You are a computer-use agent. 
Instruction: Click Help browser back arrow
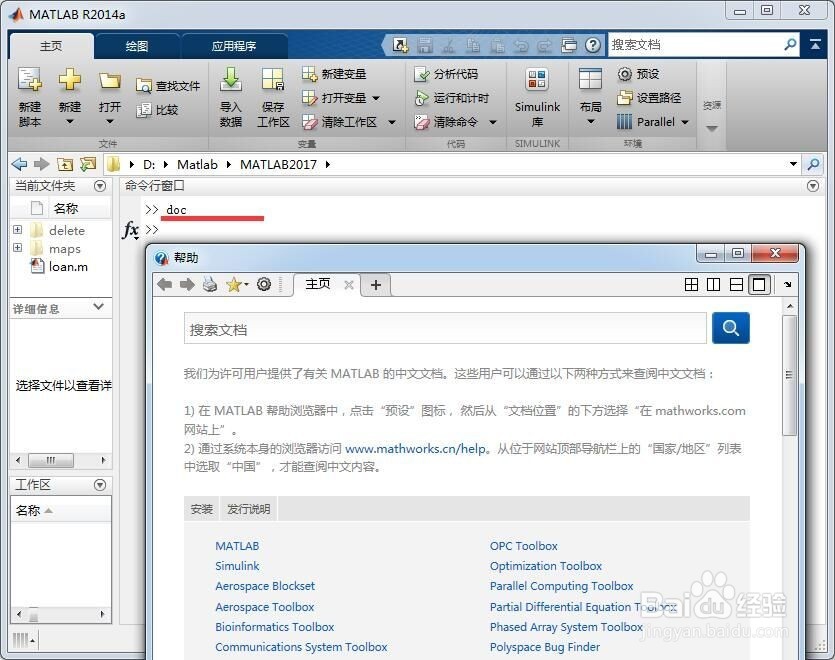(x=165, y=284)
